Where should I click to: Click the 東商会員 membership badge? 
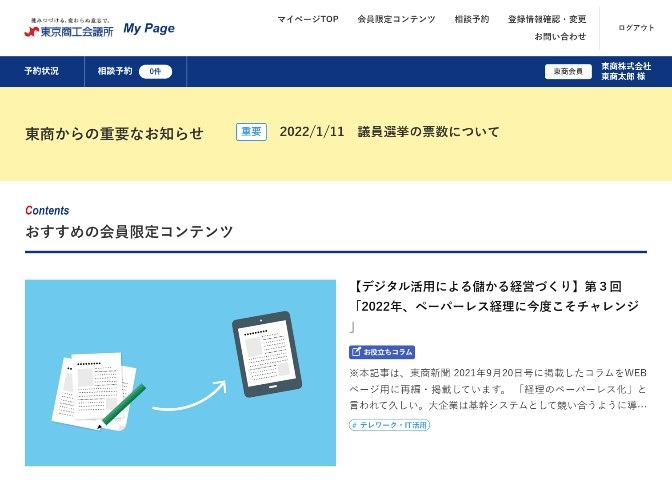(569, 72)
